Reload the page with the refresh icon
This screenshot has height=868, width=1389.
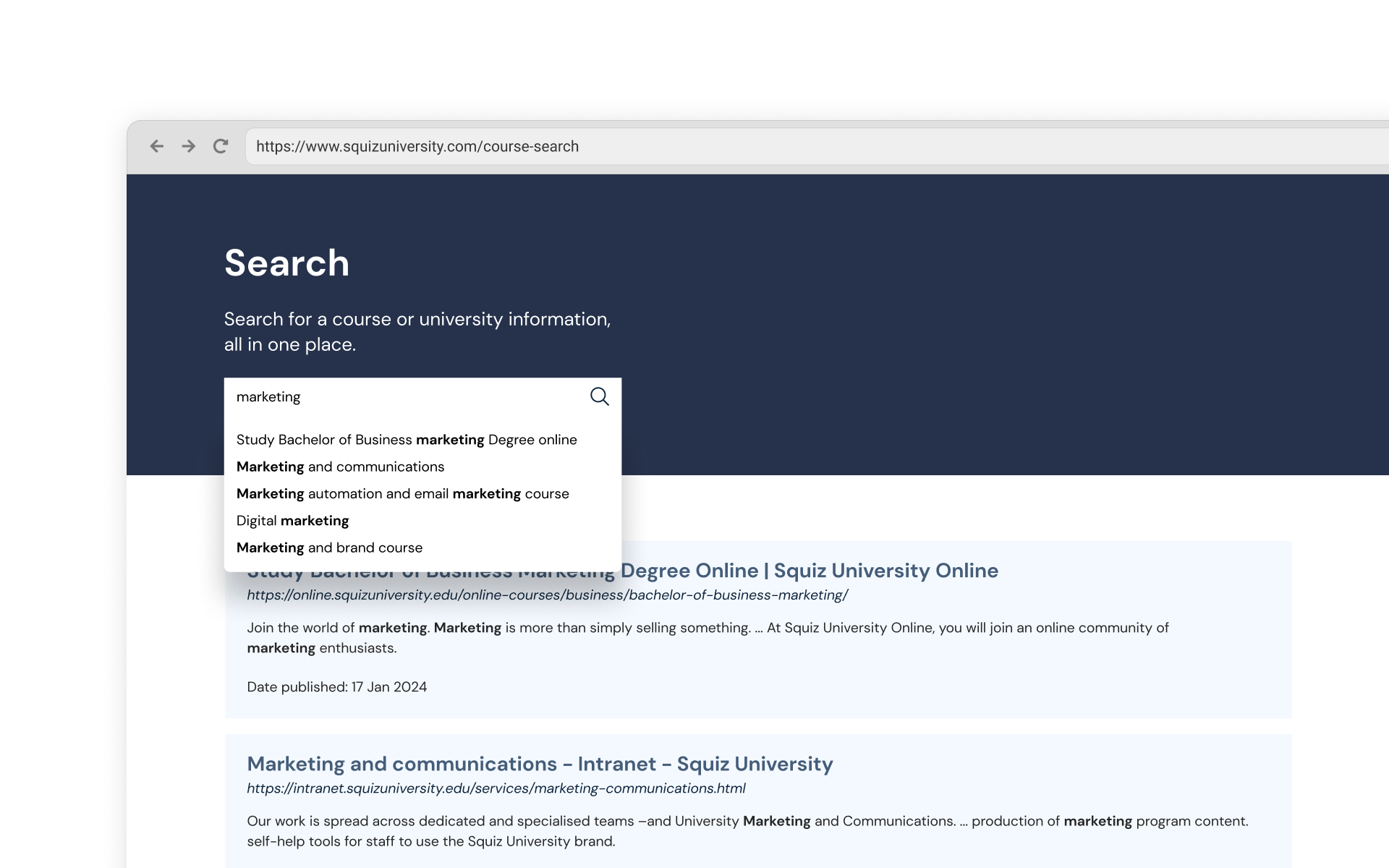click(221, 146)
